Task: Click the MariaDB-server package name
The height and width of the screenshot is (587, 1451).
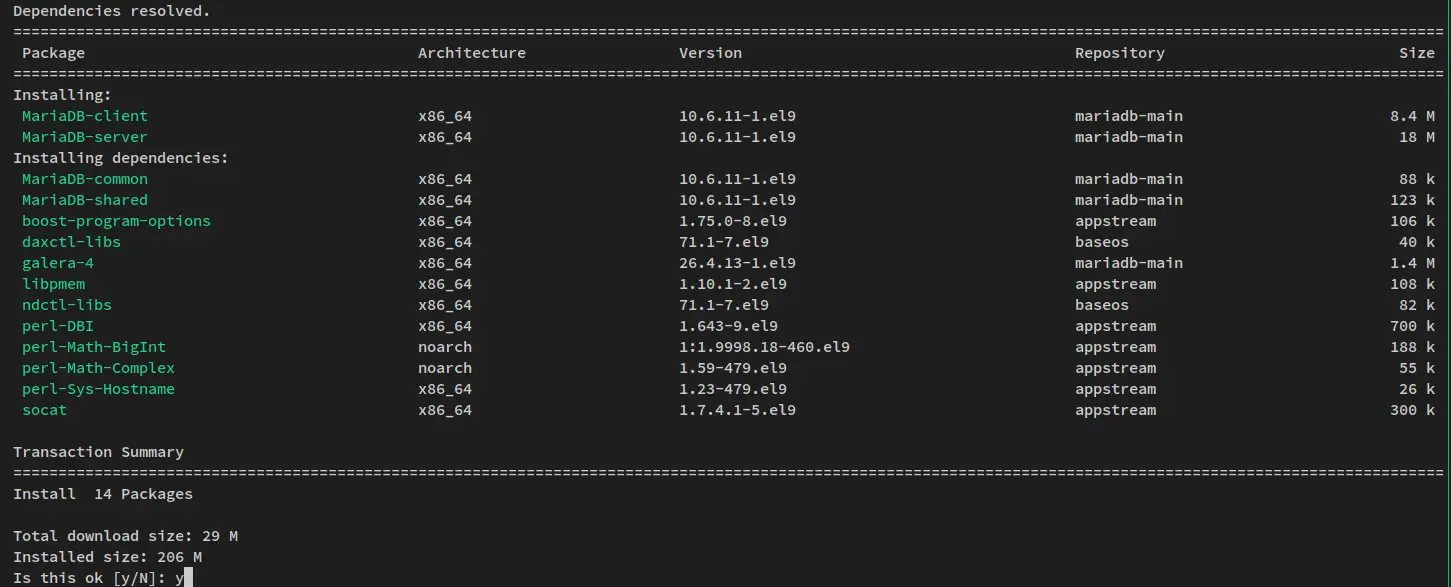Action: [x=85, y=137]
